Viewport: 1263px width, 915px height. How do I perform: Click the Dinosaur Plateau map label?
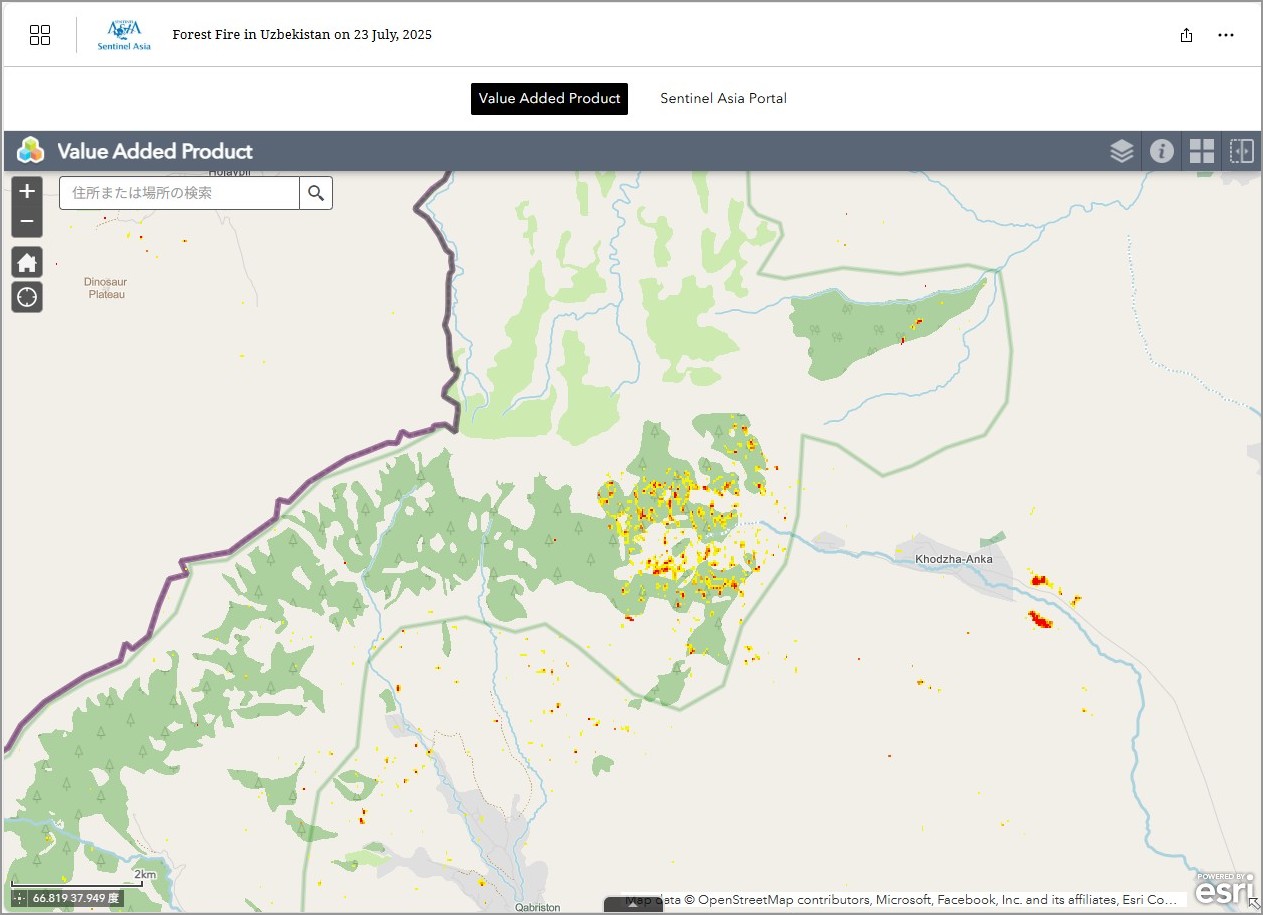(107, 288)
